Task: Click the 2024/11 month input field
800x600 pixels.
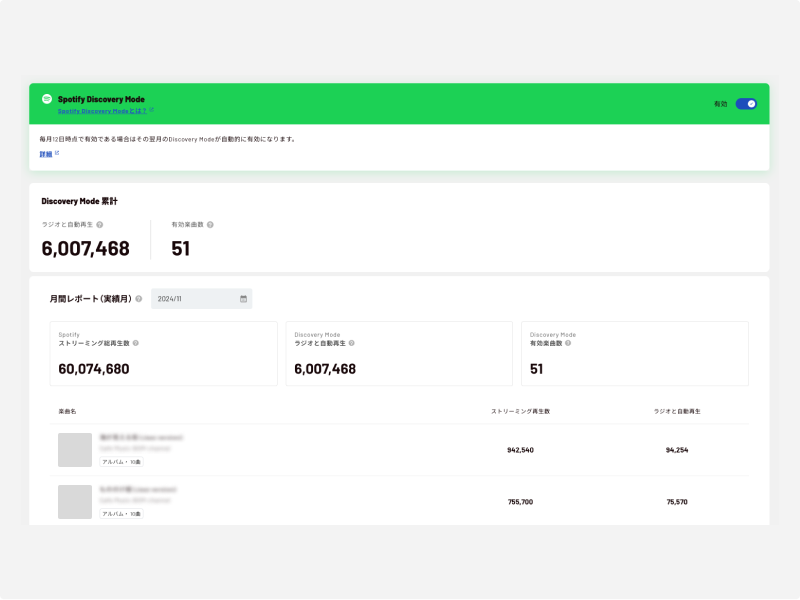Action: (195, 298)
